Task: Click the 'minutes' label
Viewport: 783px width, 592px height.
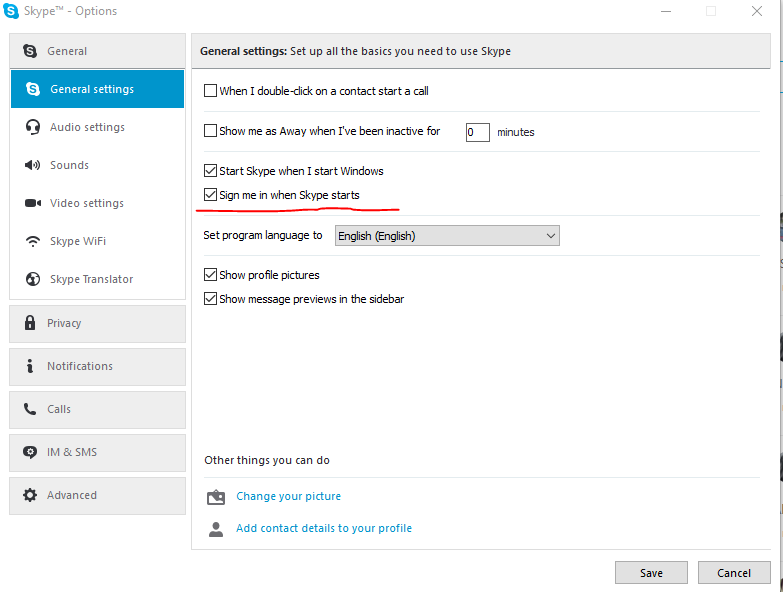Action: click(516, 132)
